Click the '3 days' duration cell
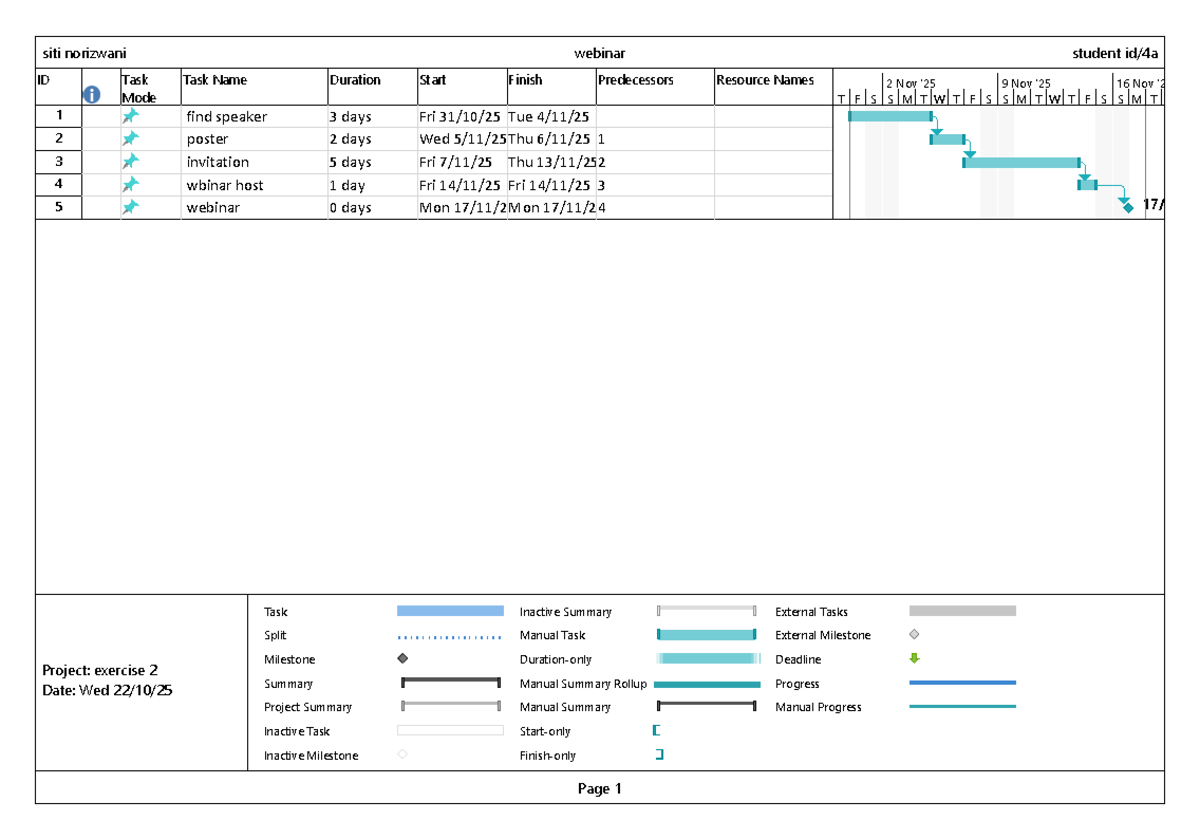The image size is (1200, 839). [x=373, y=117]
